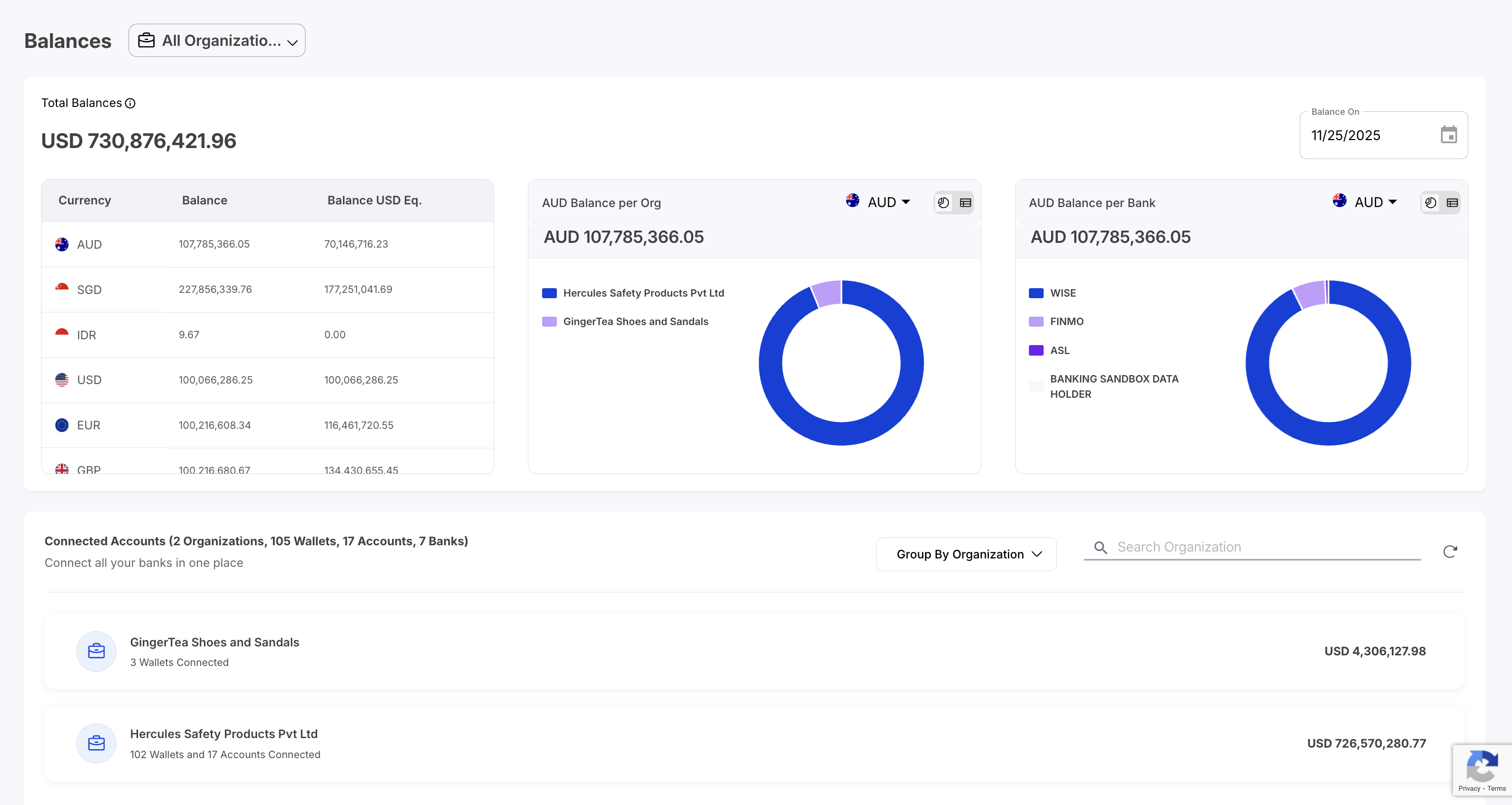1512x805 pixels.
Task: Switch Balance per Org to table view
Action: (965, 203)
